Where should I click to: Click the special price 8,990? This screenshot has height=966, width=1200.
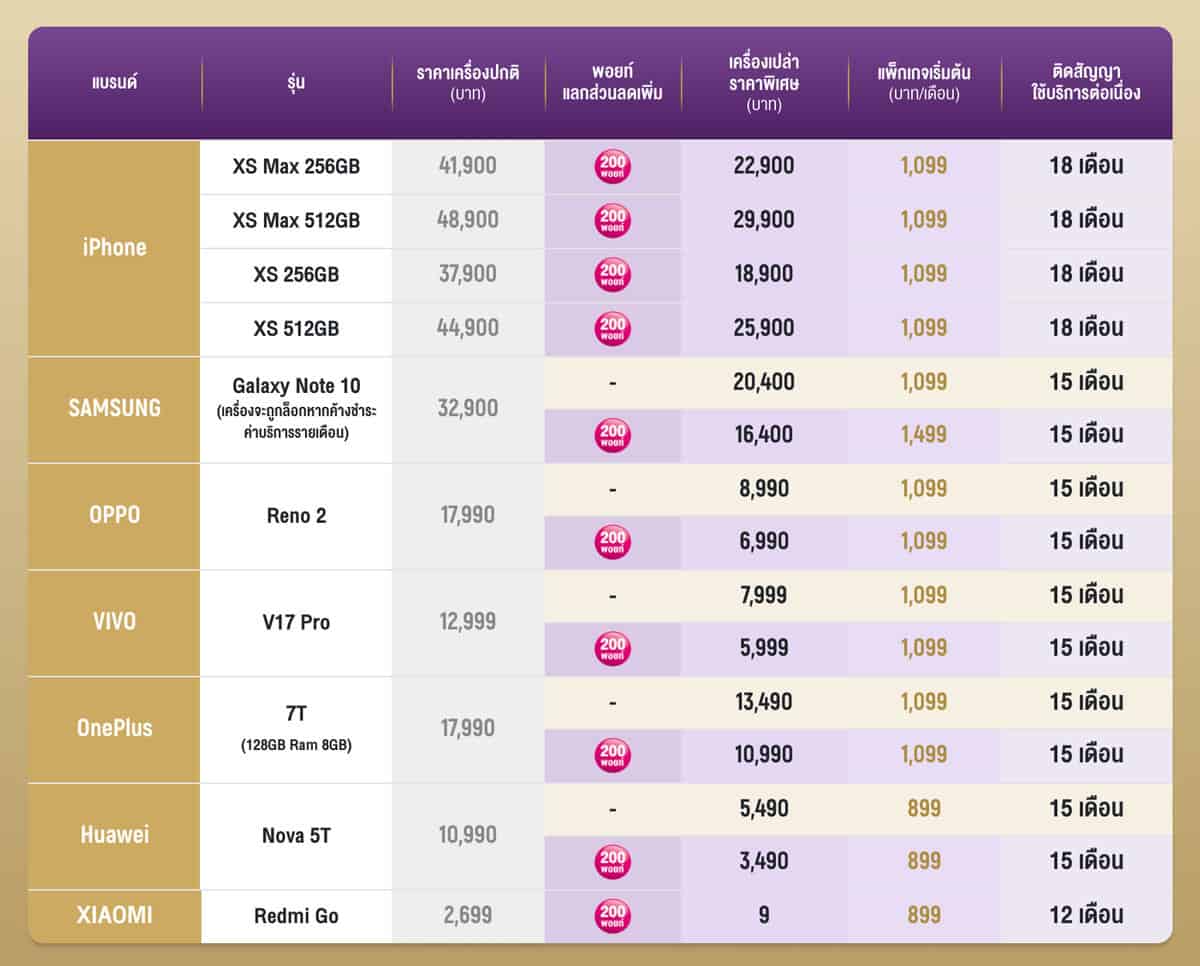764,489
